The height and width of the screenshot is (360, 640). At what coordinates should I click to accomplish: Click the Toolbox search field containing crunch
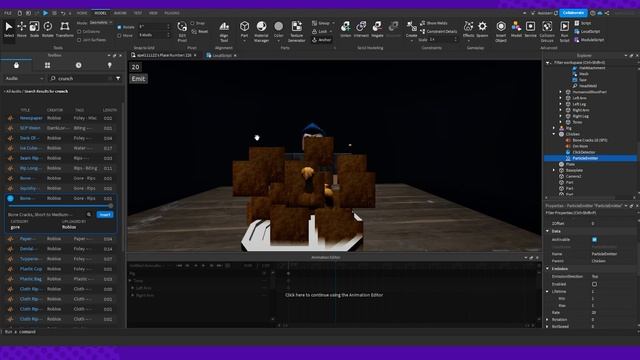81,78
